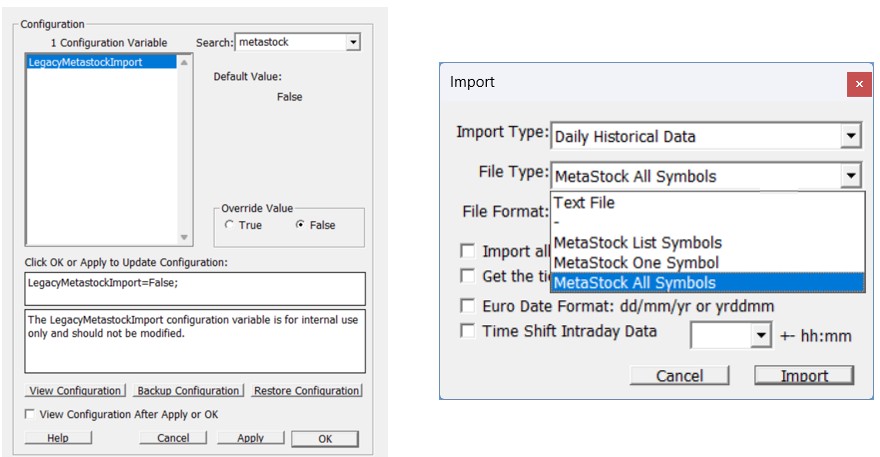Screen dimensions: 880x457
Task: Click the Import button
Action: click(x=804, y=376)
